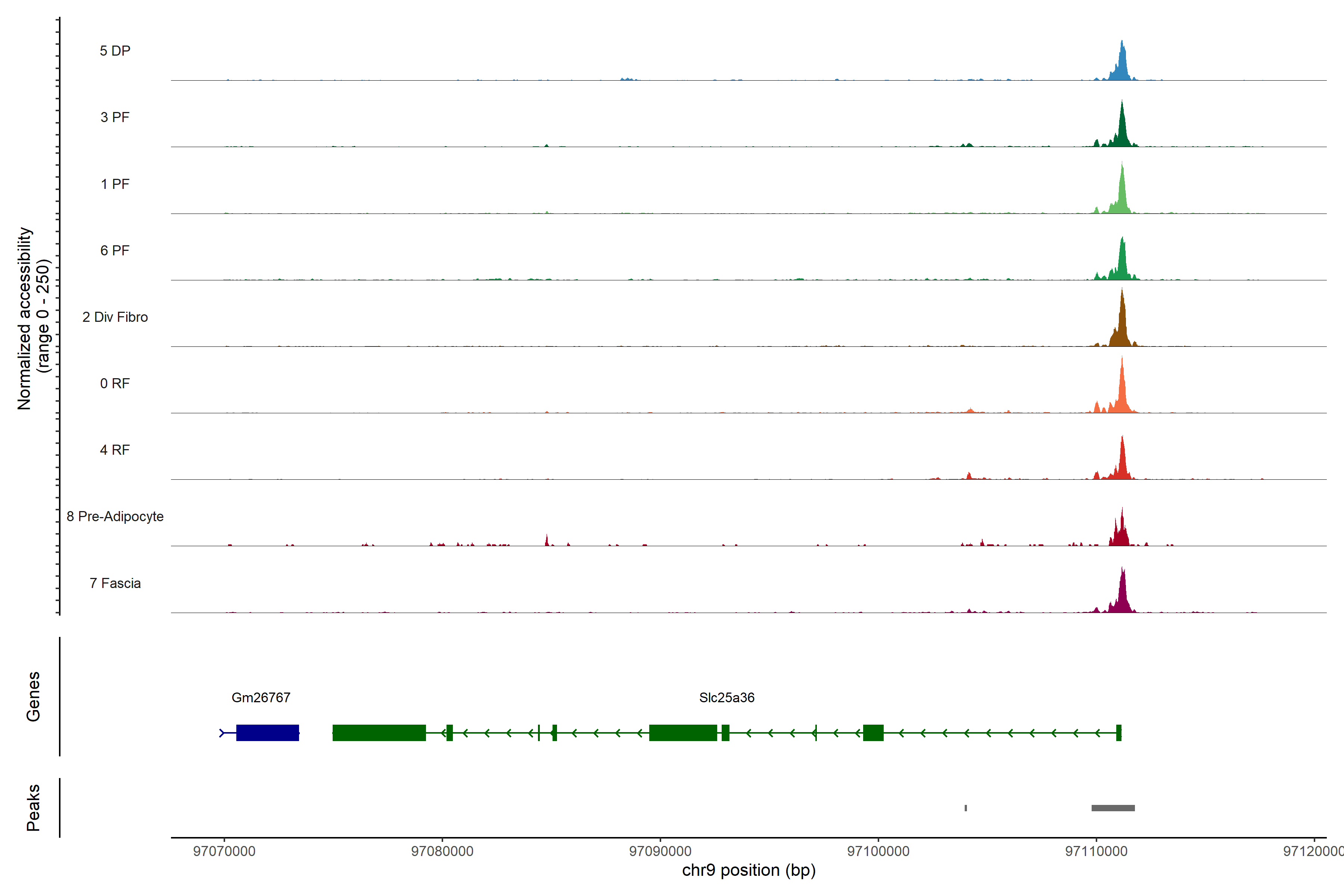Click the blue Gm26767 gene block
This screenshot has width=1344, height=896.
pyautogui.click(x=267, y=732)
